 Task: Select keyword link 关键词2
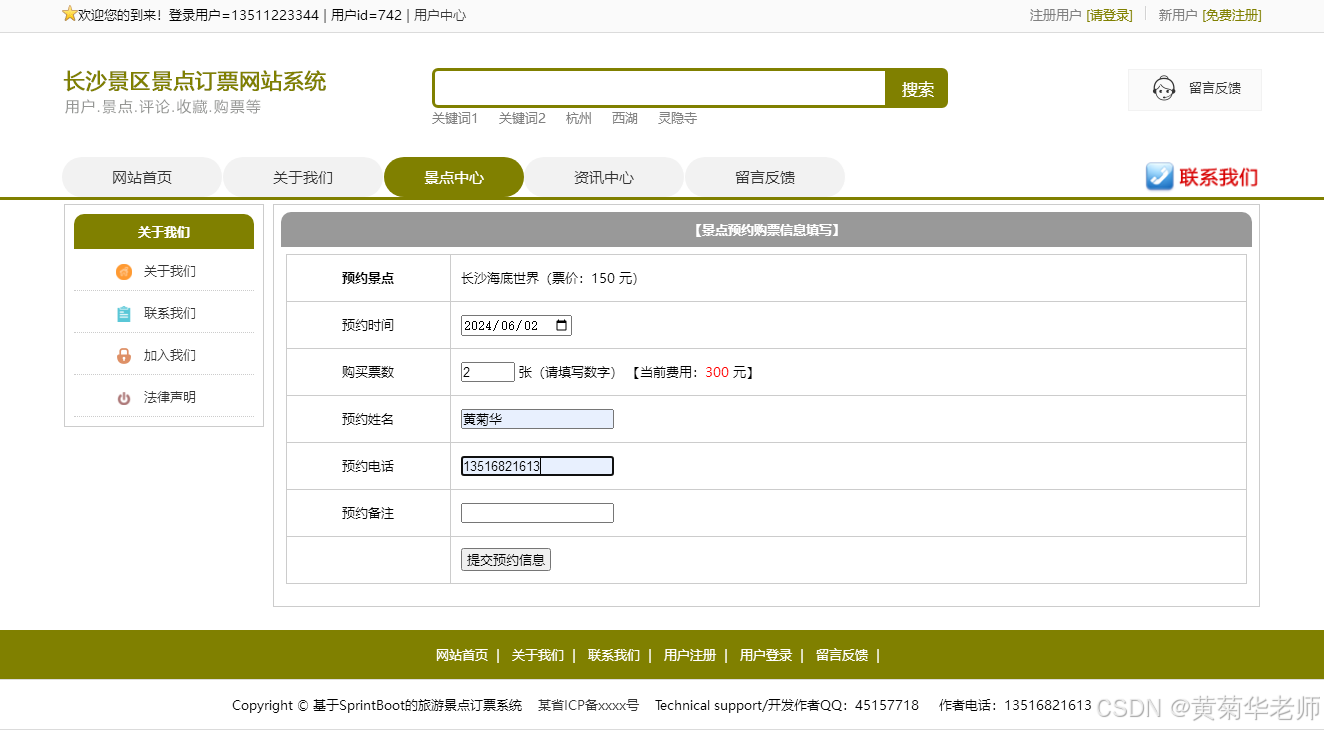tap(522, 118)
